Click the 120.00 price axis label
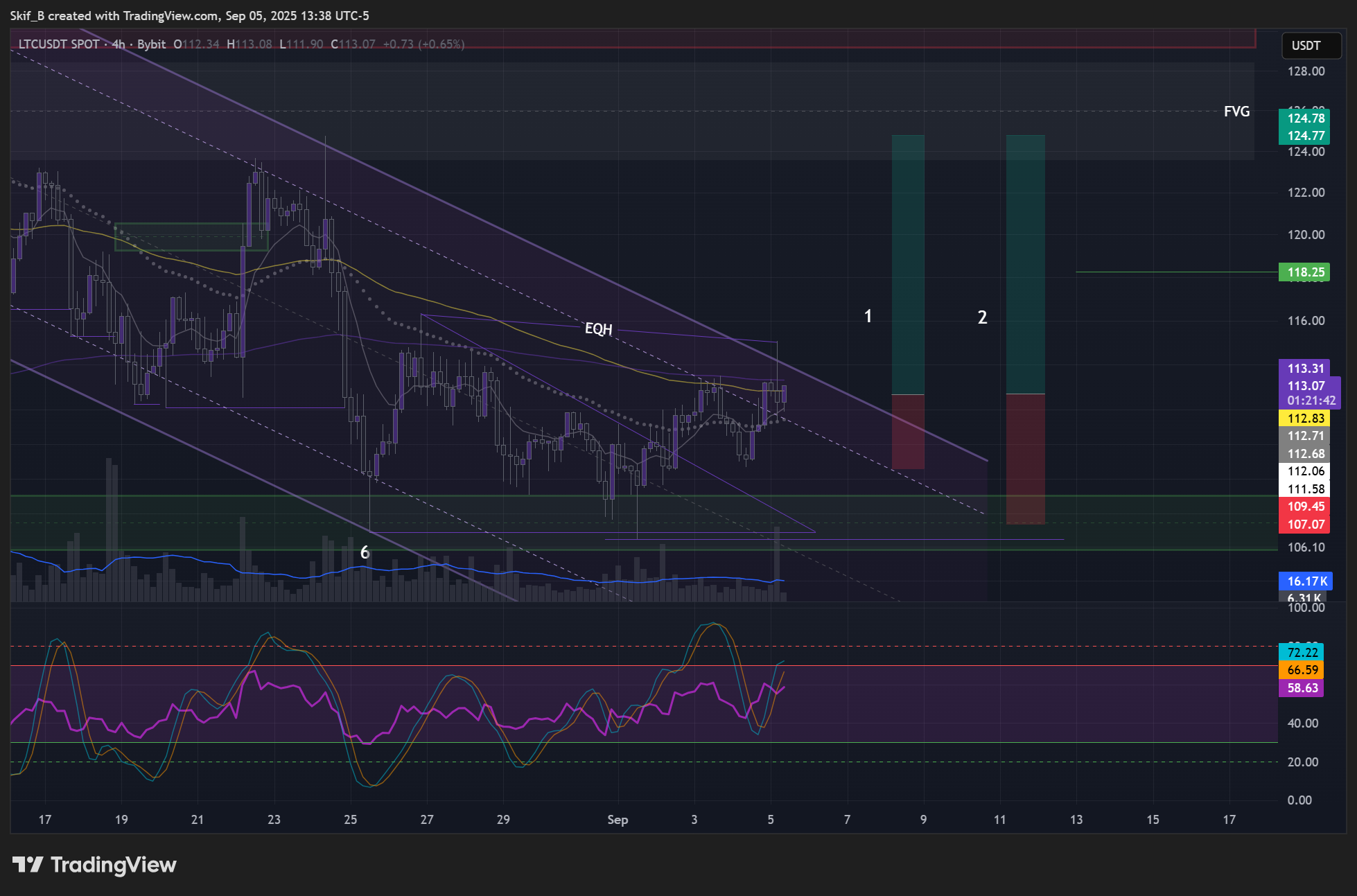This screenshot has width=1357, height=896. 1306,235
